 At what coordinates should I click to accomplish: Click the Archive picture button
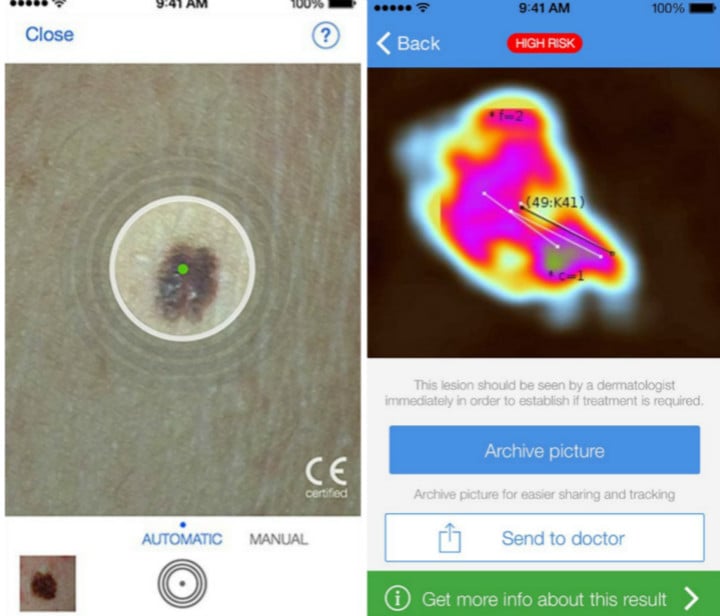[x=545, y=450]
